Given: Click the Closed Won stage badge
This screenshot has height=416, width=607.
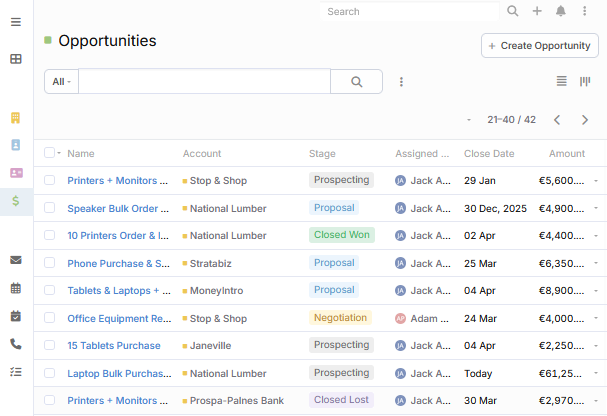Looking at the screenshot, I should [x=342, y=235].
